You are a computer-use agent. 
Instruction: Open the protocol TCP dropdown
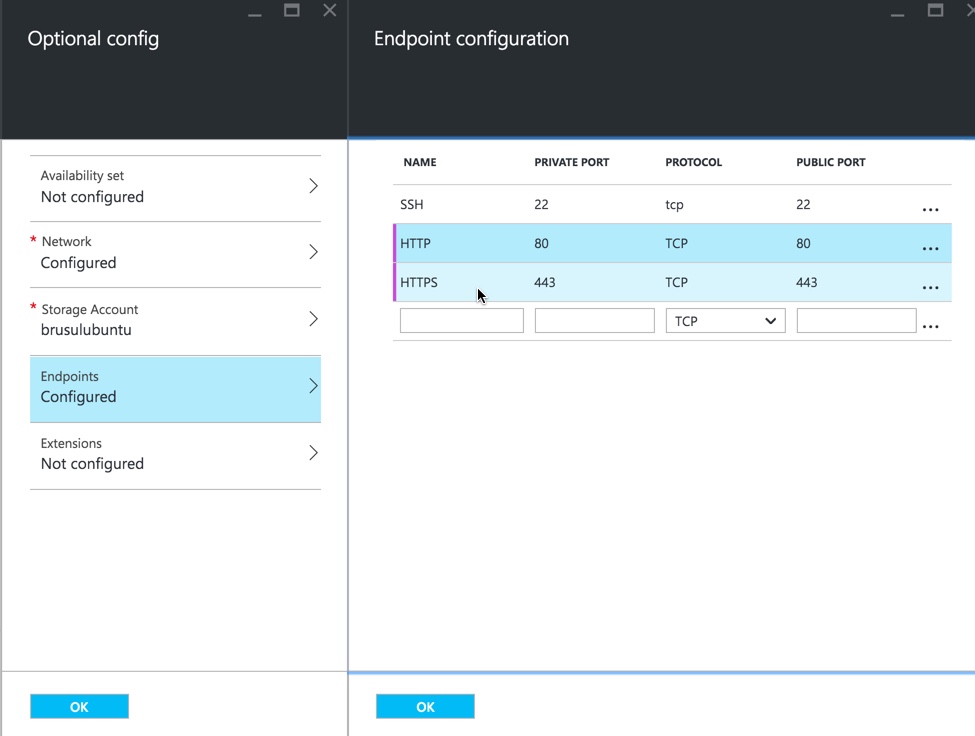(725, 321)
